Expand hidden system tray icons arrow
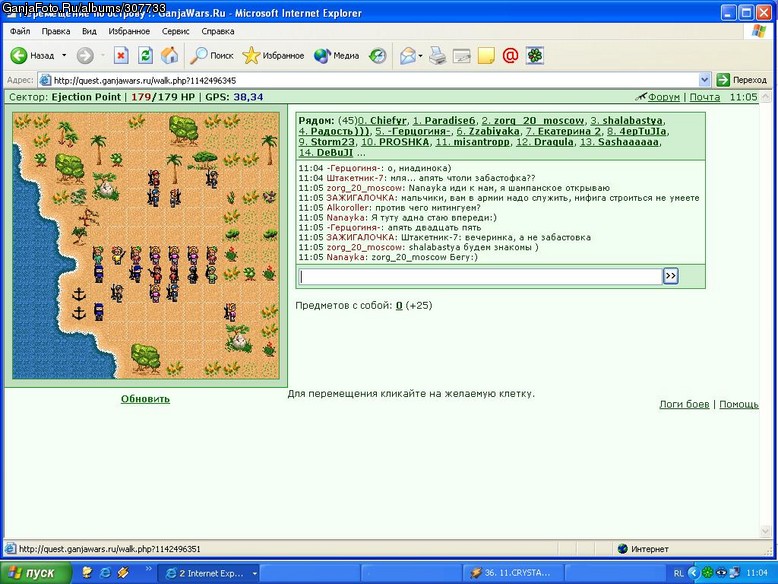The width and height of the screenshot is (778, 584). [694, 573]
